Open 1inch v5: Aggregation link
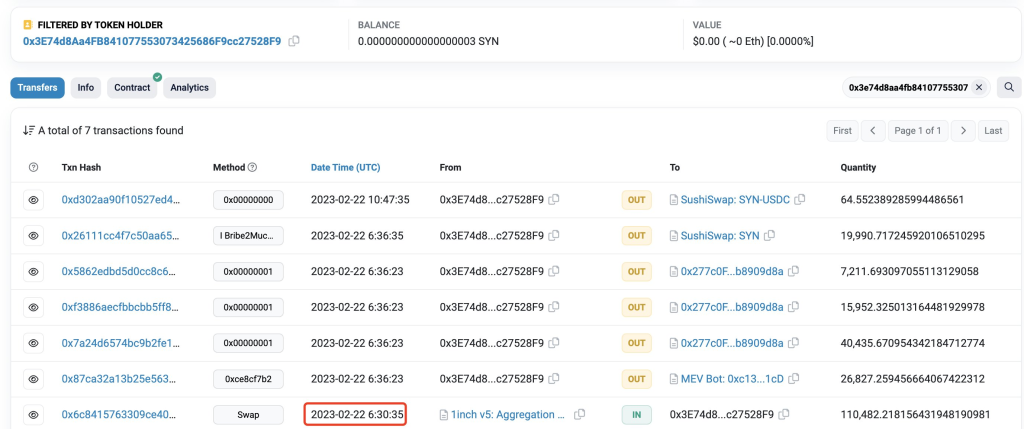The image size is (1024, 429). click(509, 415)
